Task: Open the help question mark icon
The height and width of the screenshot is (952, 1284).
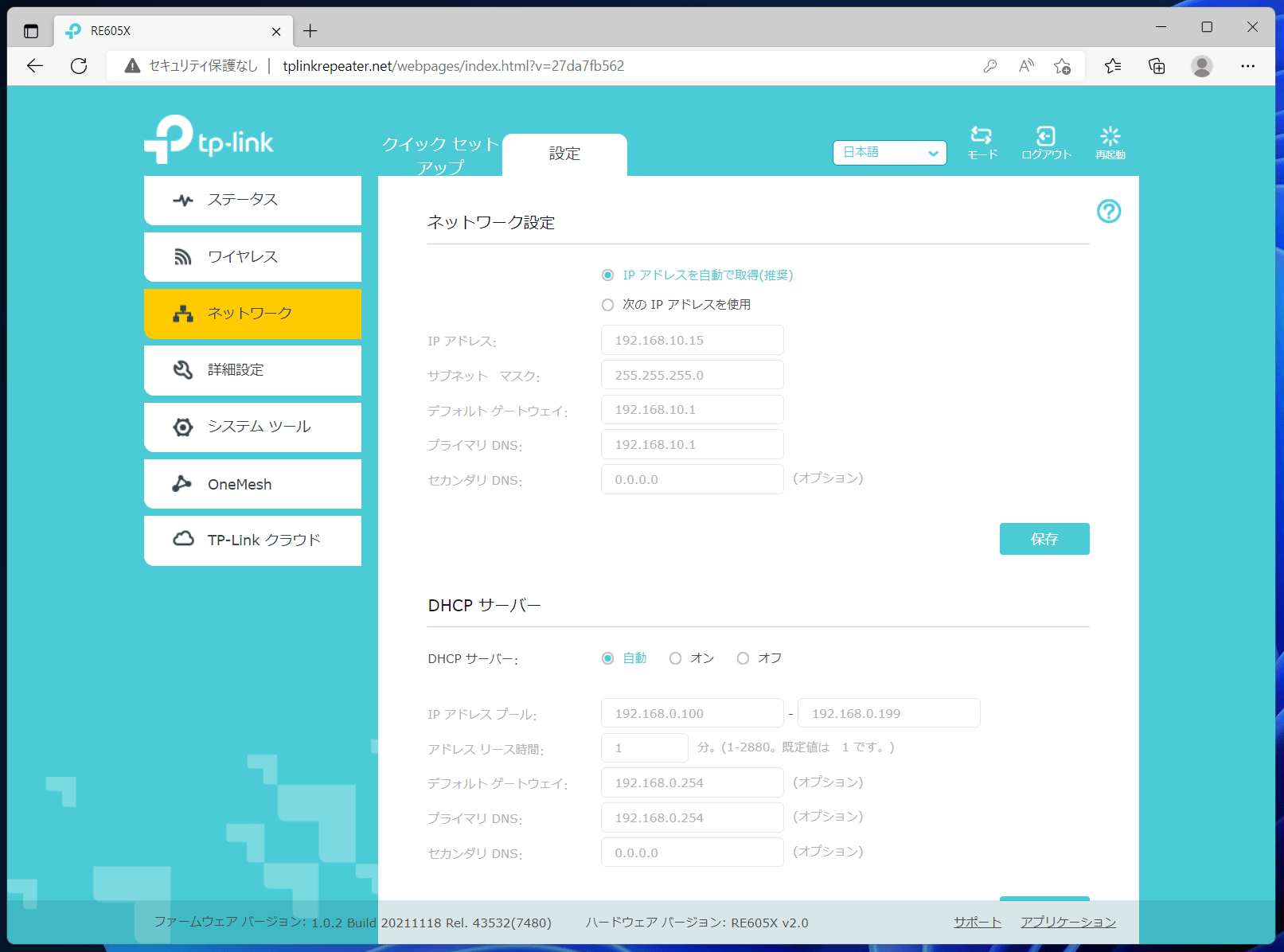Action: pyautogui.click(x=1109, y=211)
